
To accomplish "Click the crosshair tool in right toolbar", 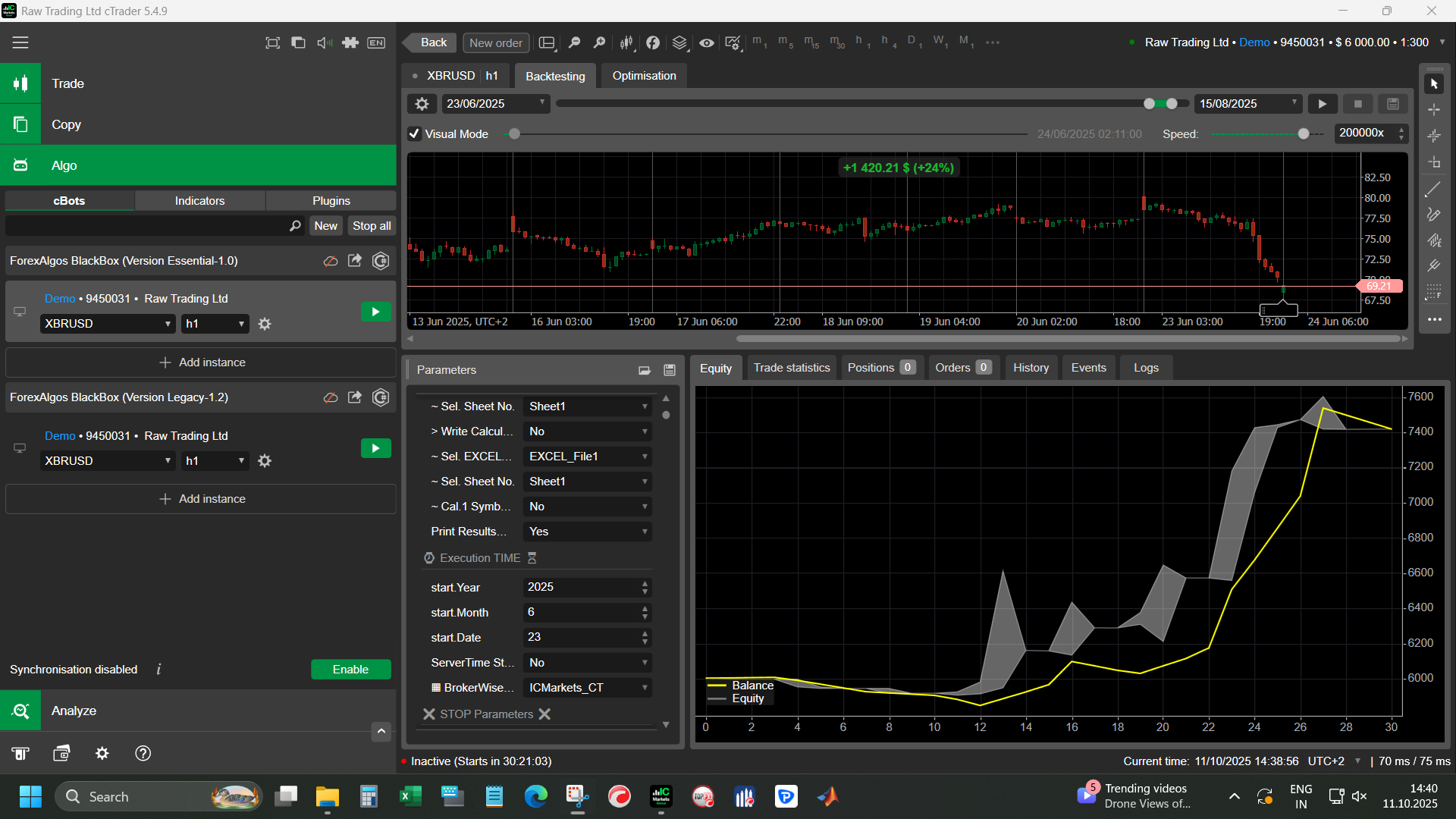I will pyautogui.click(x=1433, y=110).
